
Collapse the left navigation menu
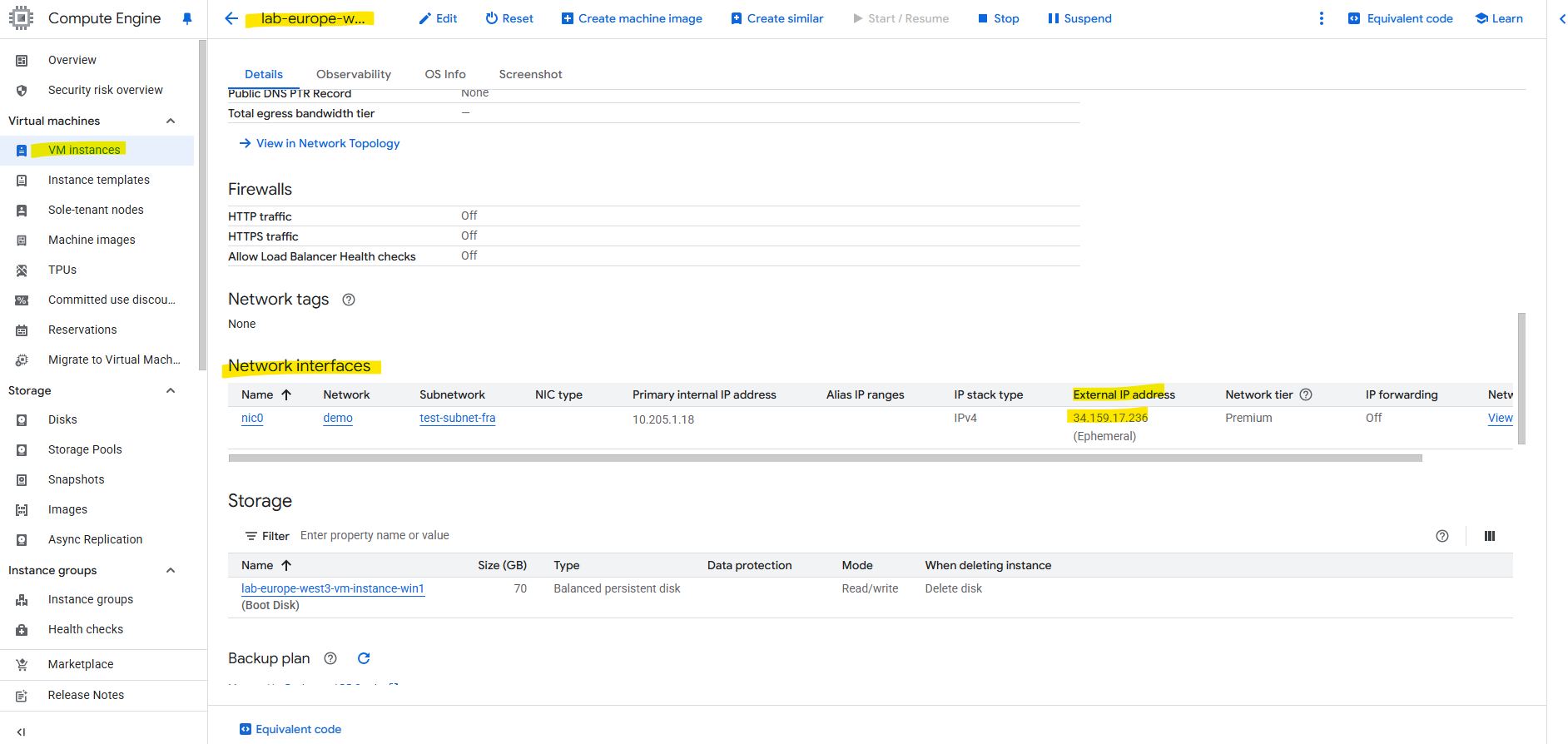click(22, 732)
